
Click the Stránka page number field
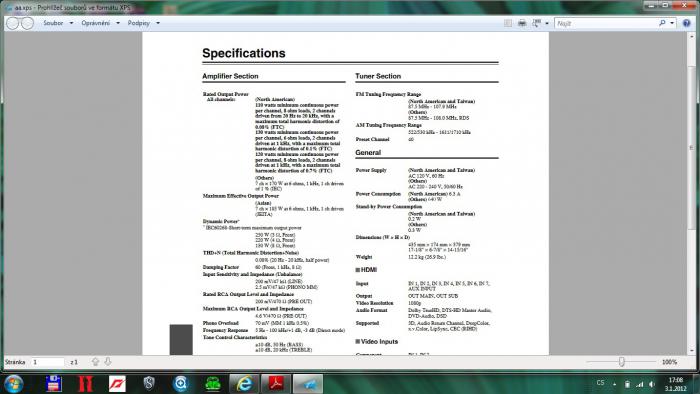tap(48, 362)
